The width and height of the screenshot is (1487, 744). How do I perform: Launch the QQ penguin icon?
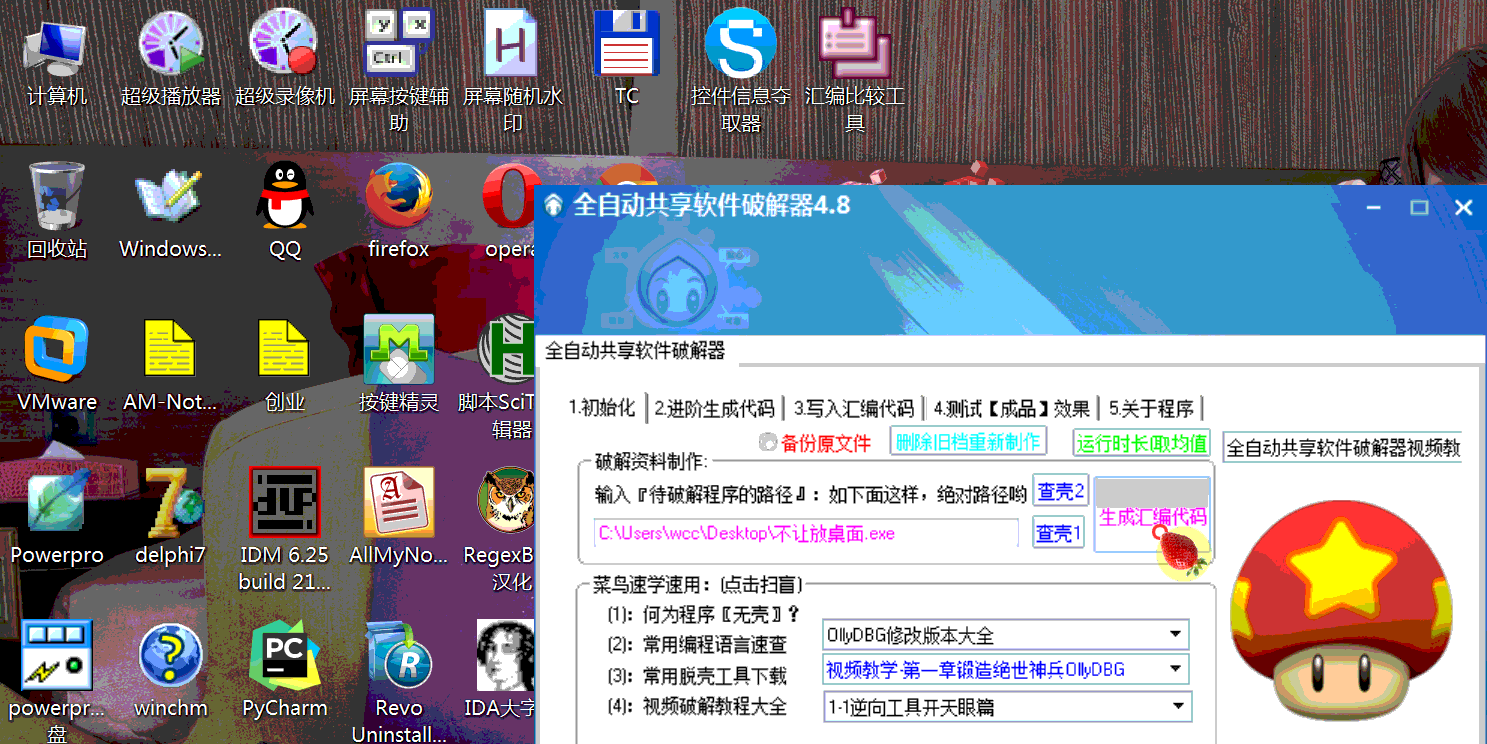click(x=285, y=212)
